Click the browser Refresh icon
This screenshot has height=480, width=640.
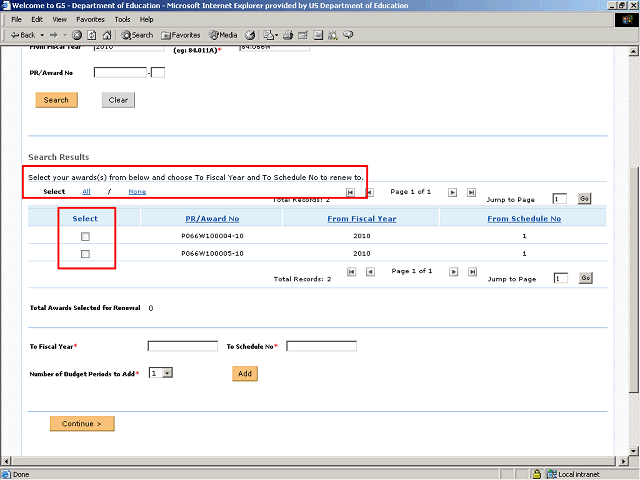pyautogui.click(x=91, y=35)
